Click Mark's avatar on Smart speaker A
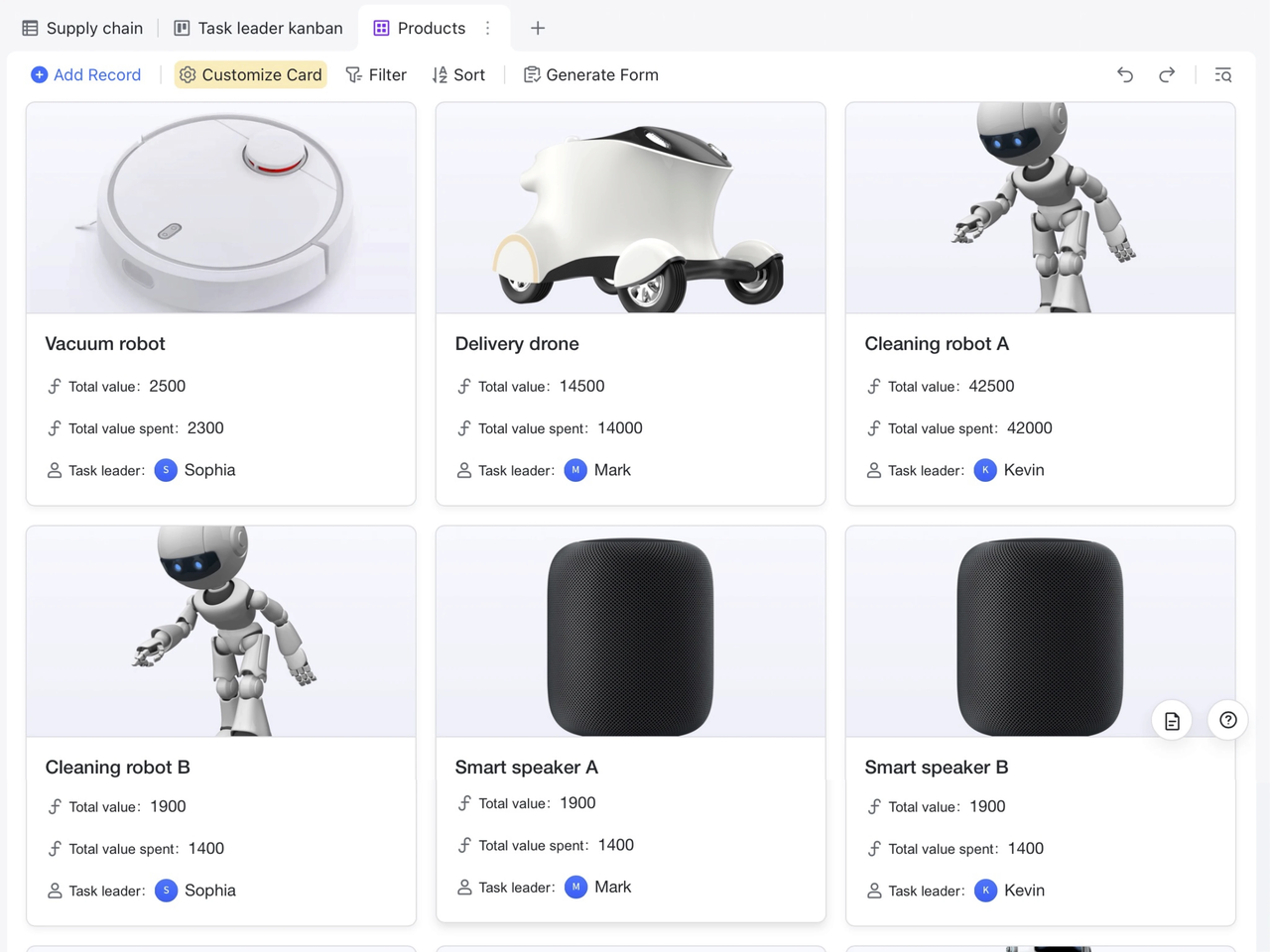Screen dimensions: 1270x952 pyautogui.click(x=575, y=887)
